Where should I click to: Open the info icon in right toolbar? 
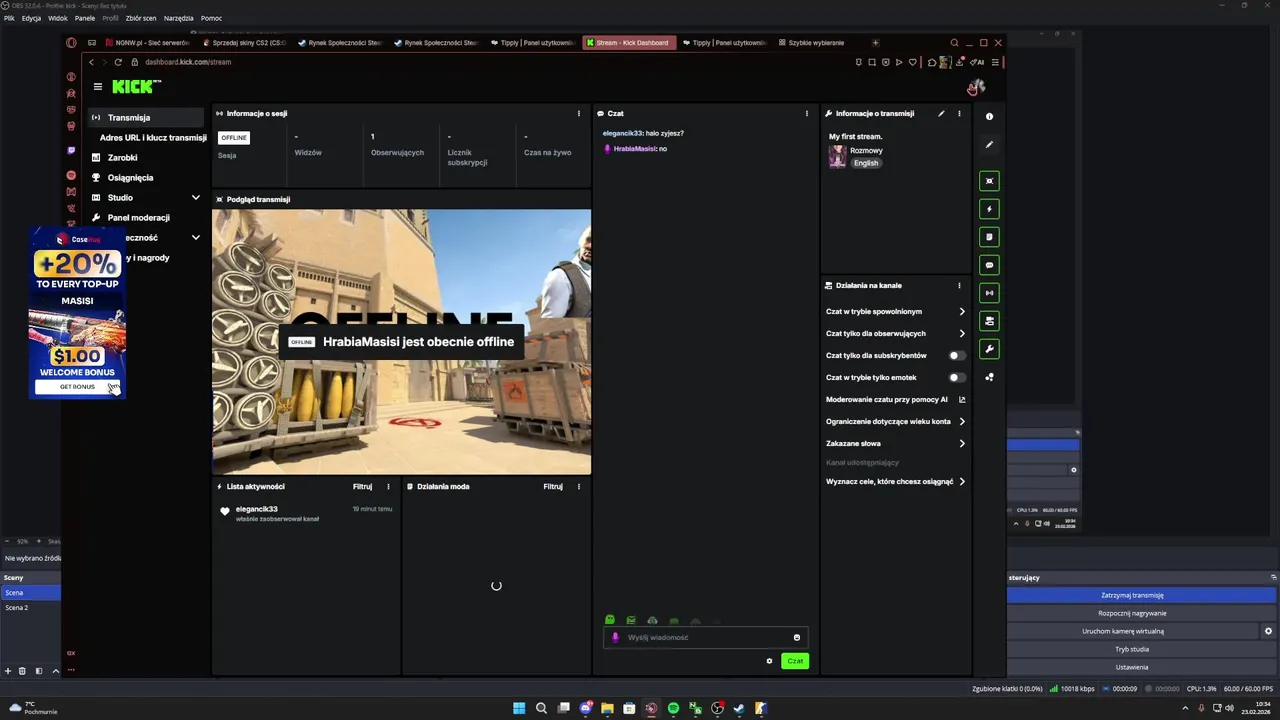(x=989, y=117)
